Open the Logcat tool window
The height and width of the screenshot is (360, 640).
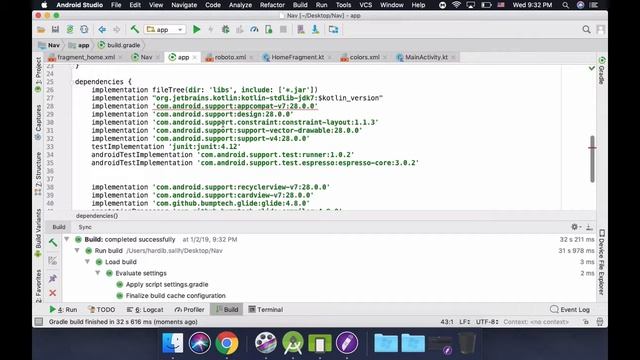point(145,309)
